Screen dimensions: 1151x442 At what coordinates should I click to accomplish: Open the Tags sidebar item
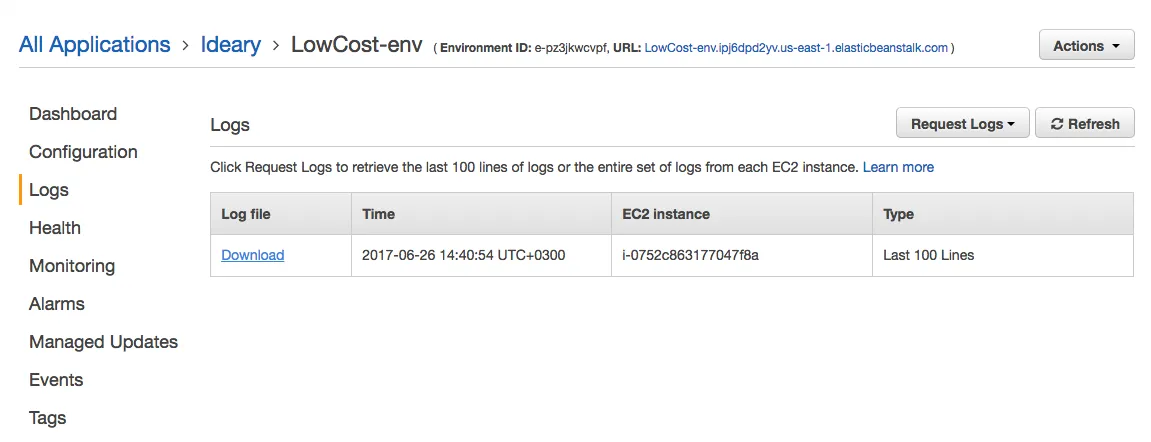click(48, 418)
